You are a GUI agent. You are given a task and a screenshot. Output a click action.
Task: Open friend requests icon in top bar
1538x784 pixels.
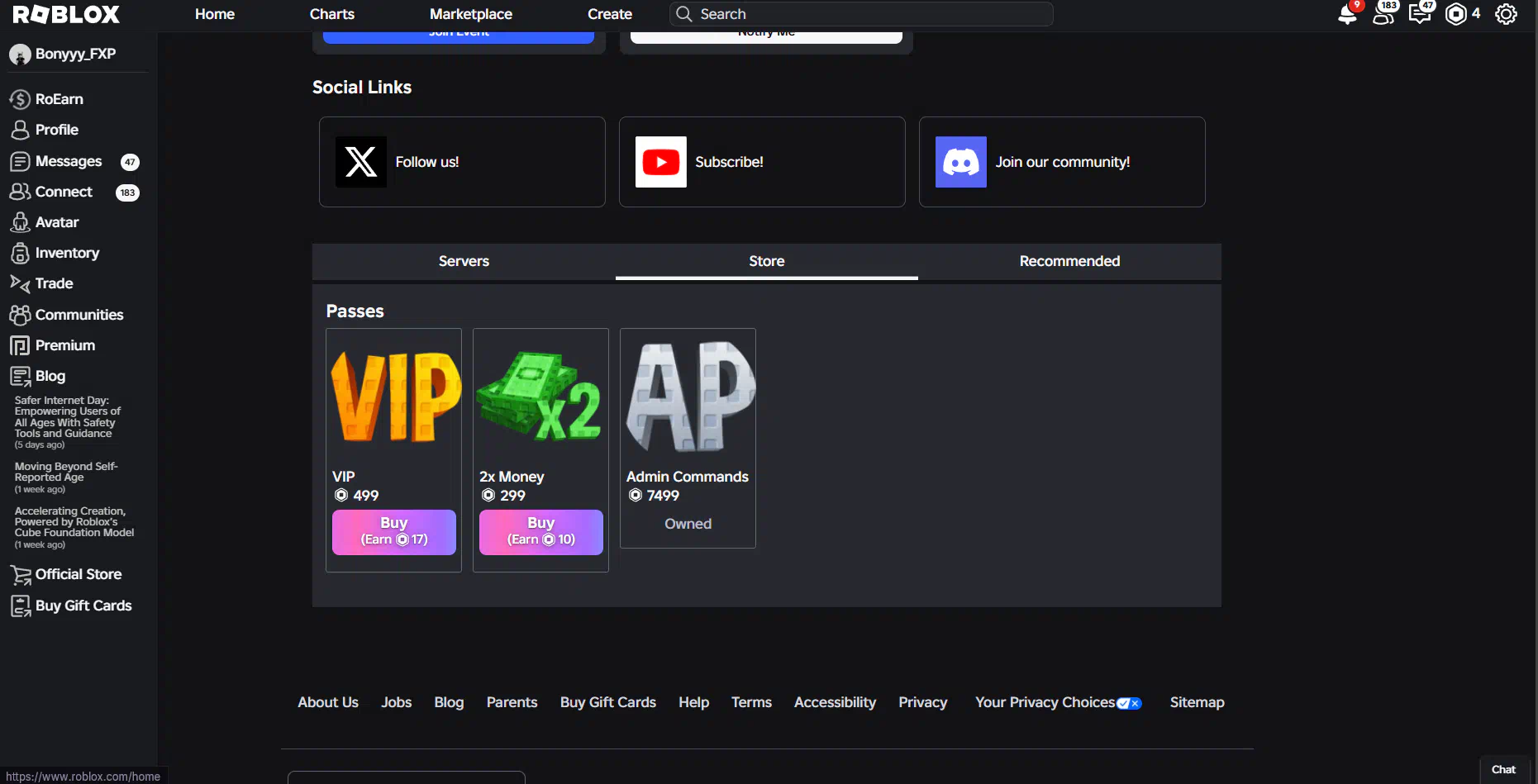pos(1383,14)
